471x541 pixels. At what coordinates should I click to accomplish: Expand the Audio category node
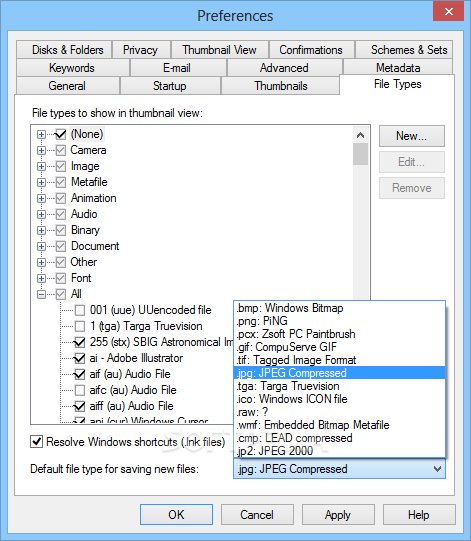click(41, 214)
